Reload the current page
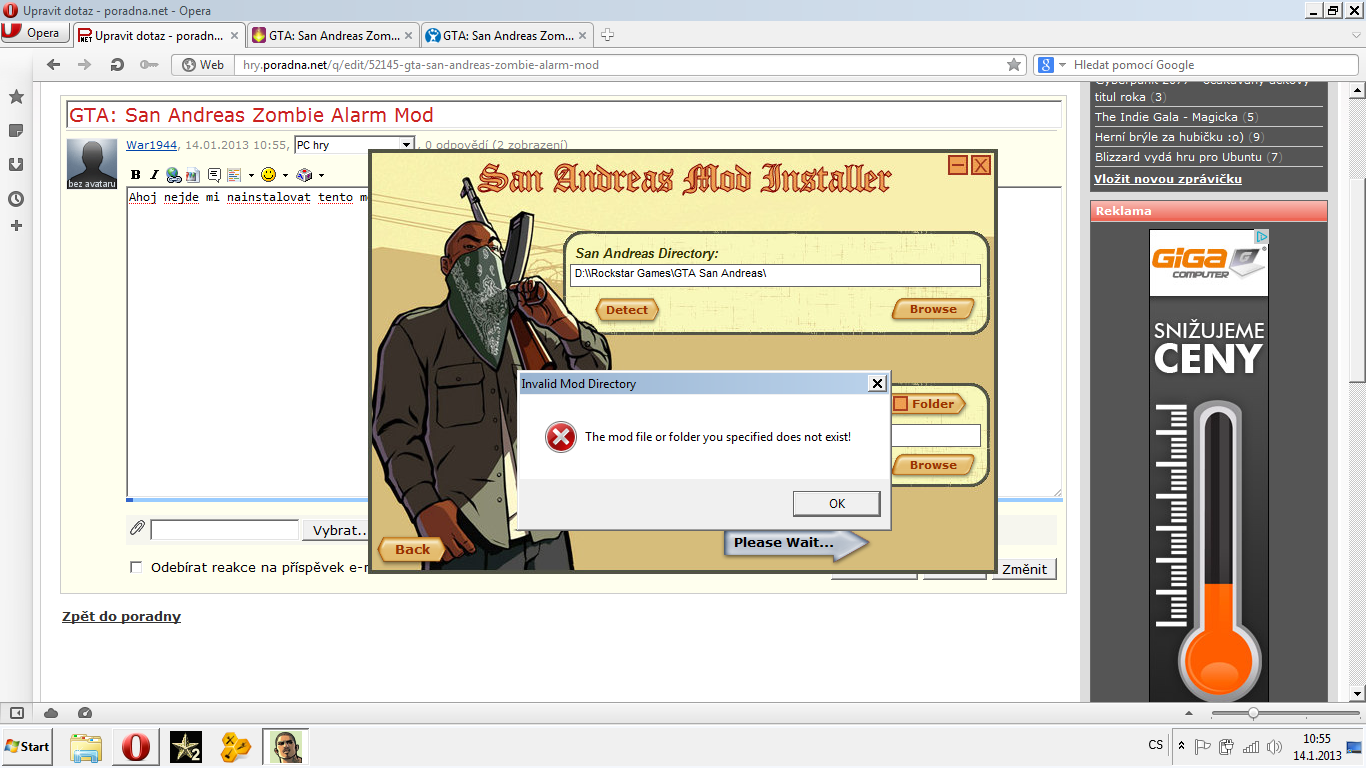Screen dimensions: 1366x768 [117, 65]
